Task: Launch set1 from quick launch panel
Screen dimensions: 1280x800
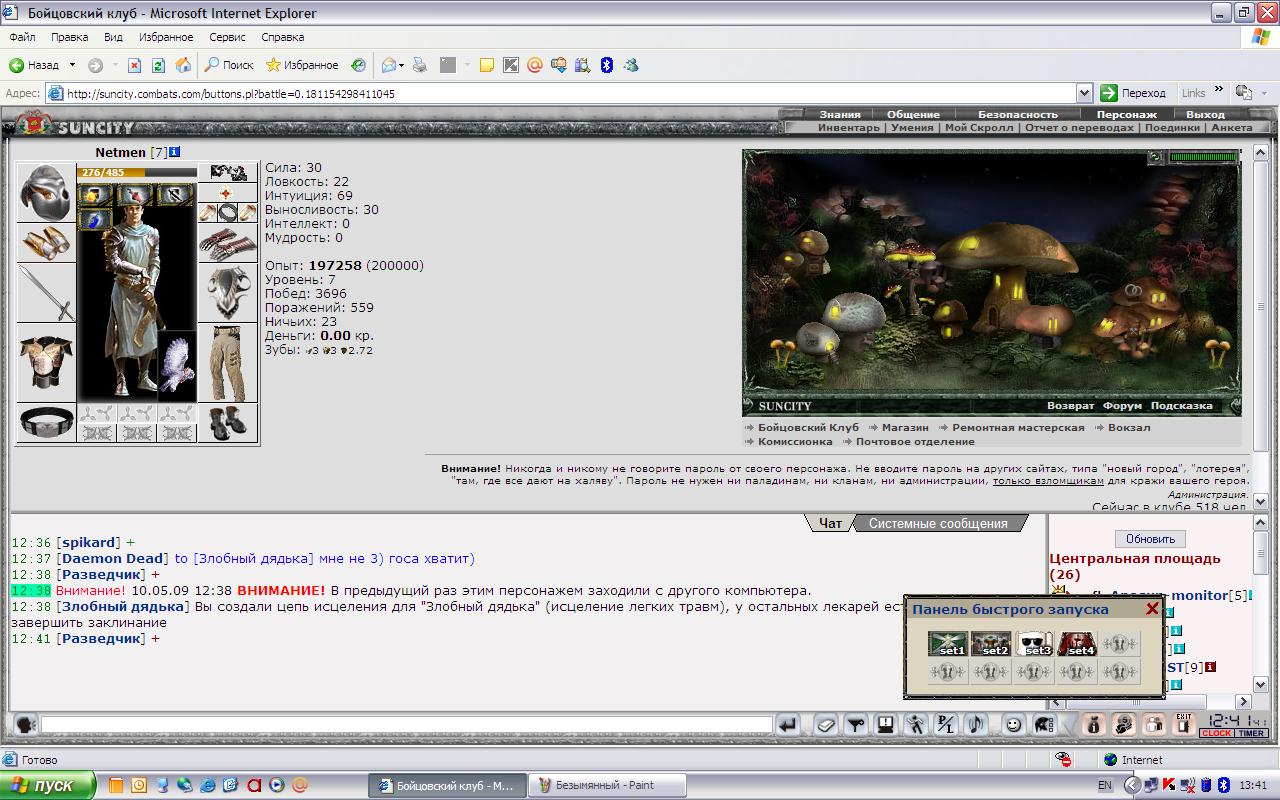Action: tap(948, 644)
